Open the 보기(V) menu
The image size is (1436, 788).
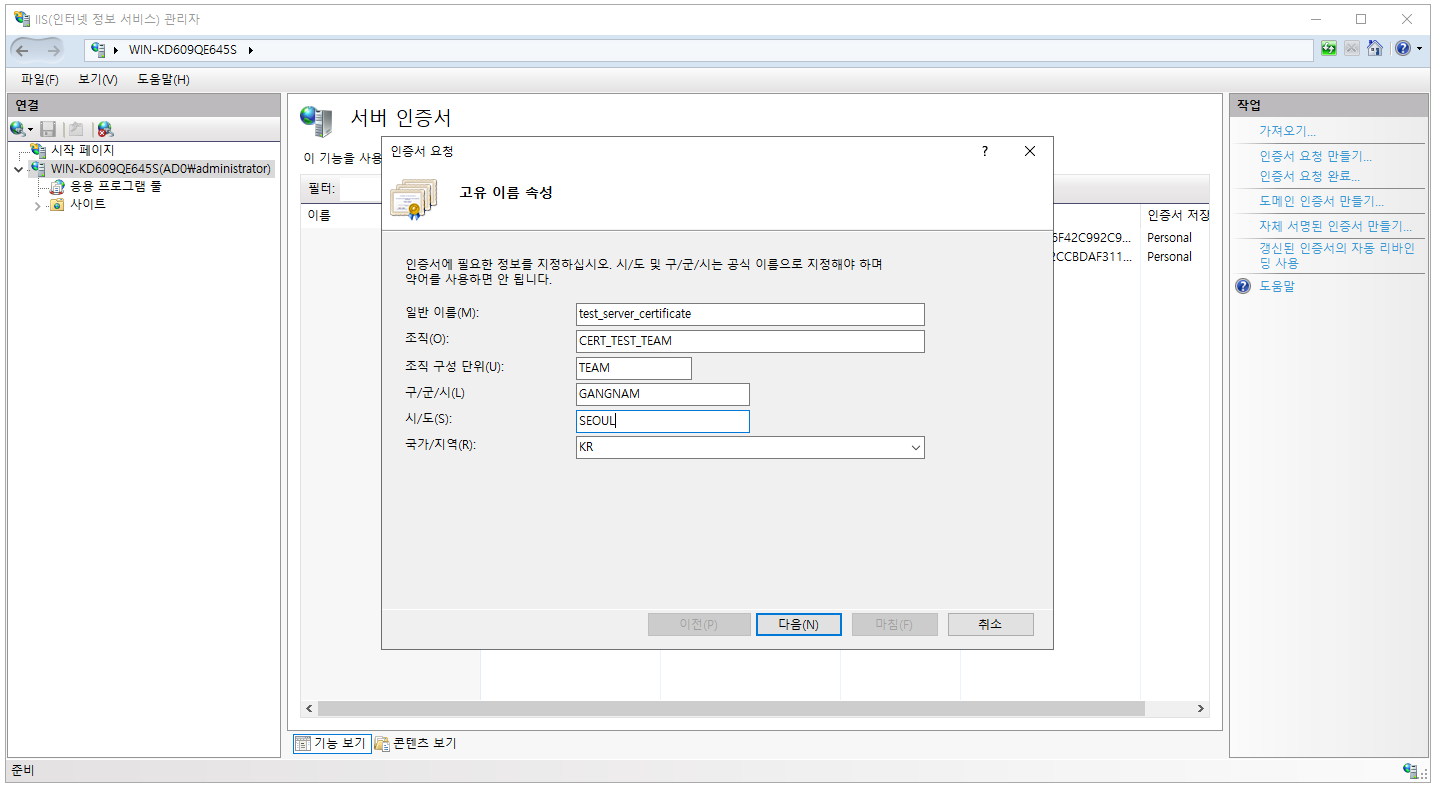click(97, 79)
